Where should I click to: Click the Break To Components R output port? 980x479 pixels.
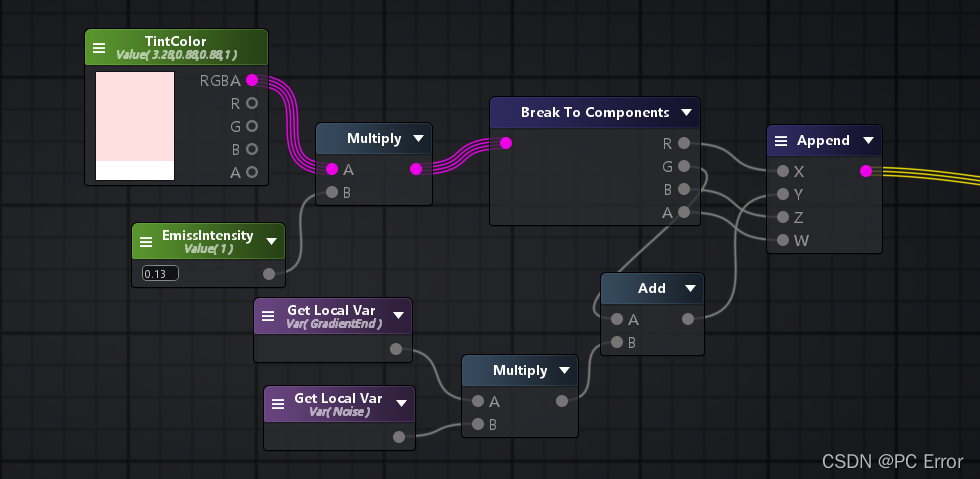684,143
